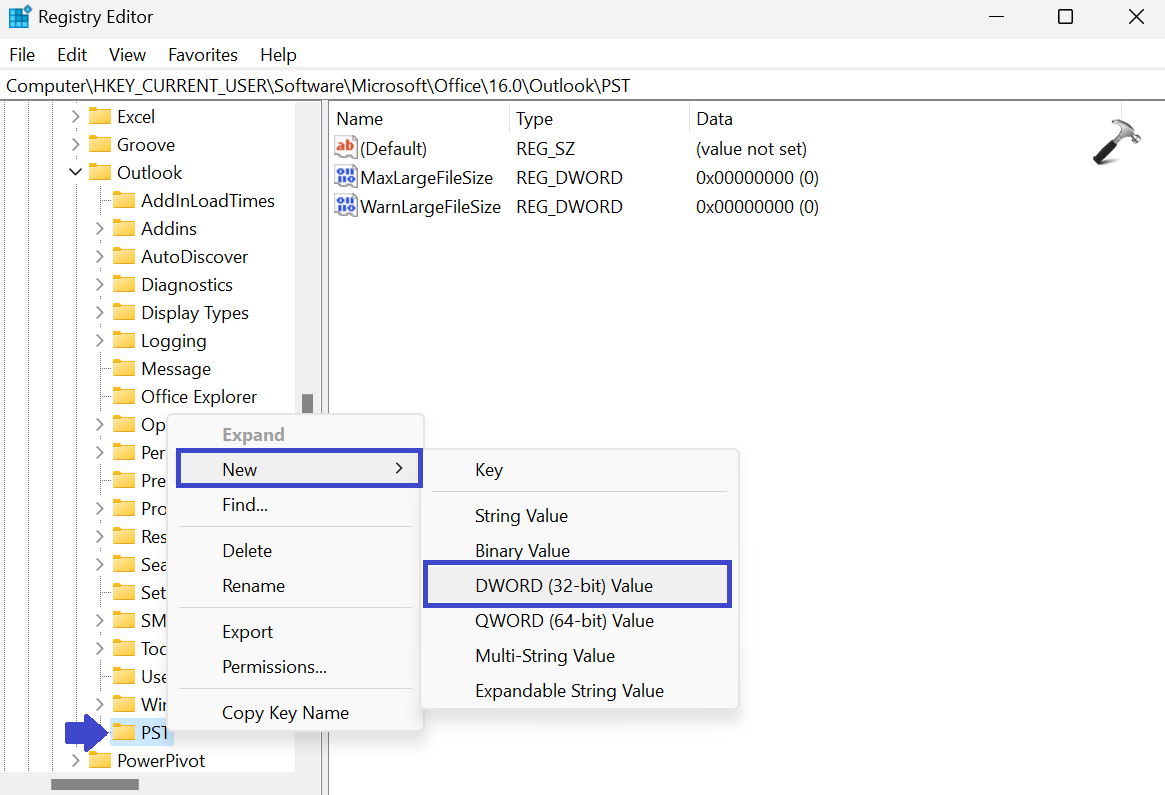The height and width of the screenshot is (795, 1165).
Task: Click the (Default) string value icon
Action: pyautogui.click(x=345, y=149)
